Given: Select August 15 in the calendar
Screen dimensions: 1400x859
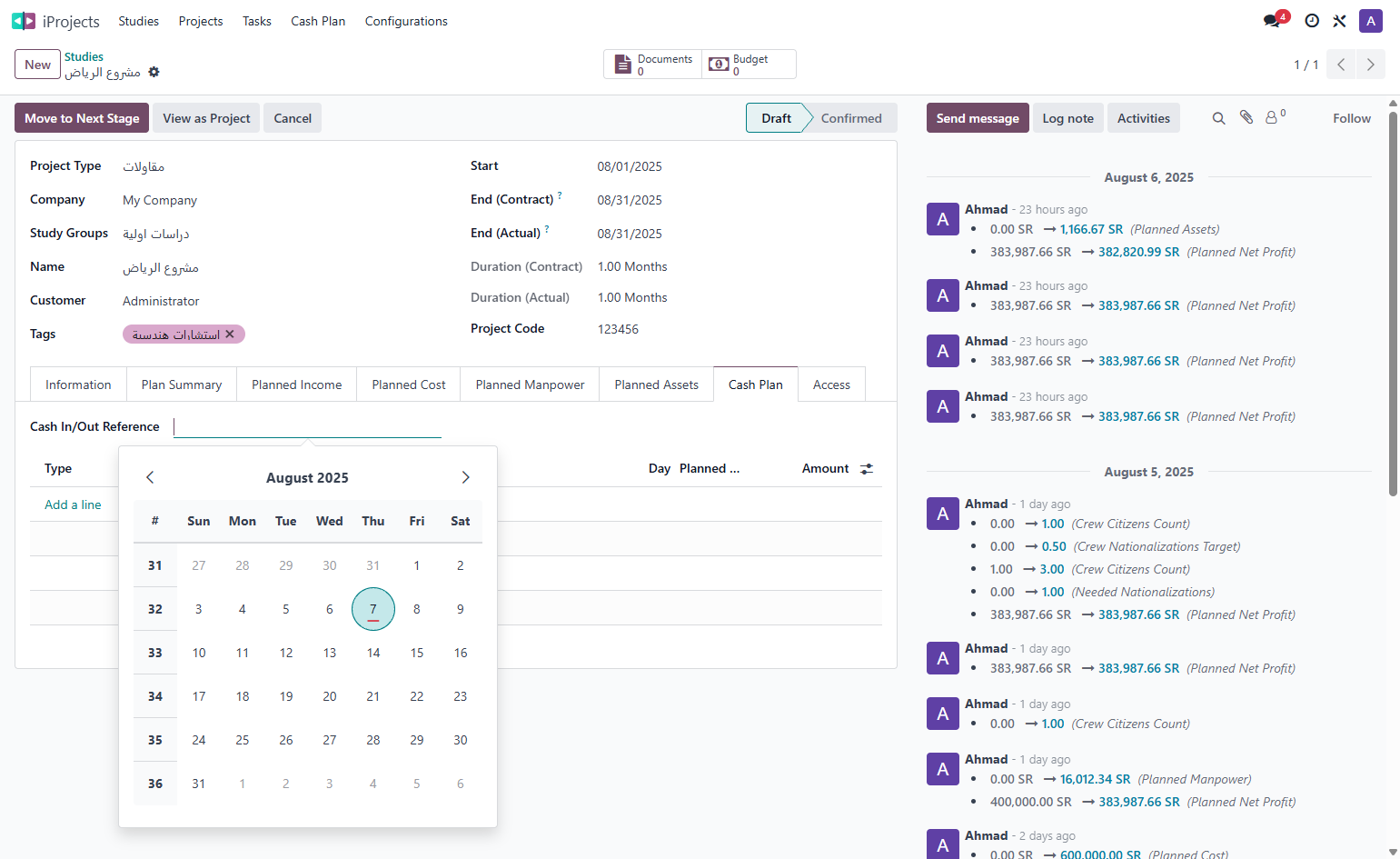Looking at the screenshot, I should (417, 653).
